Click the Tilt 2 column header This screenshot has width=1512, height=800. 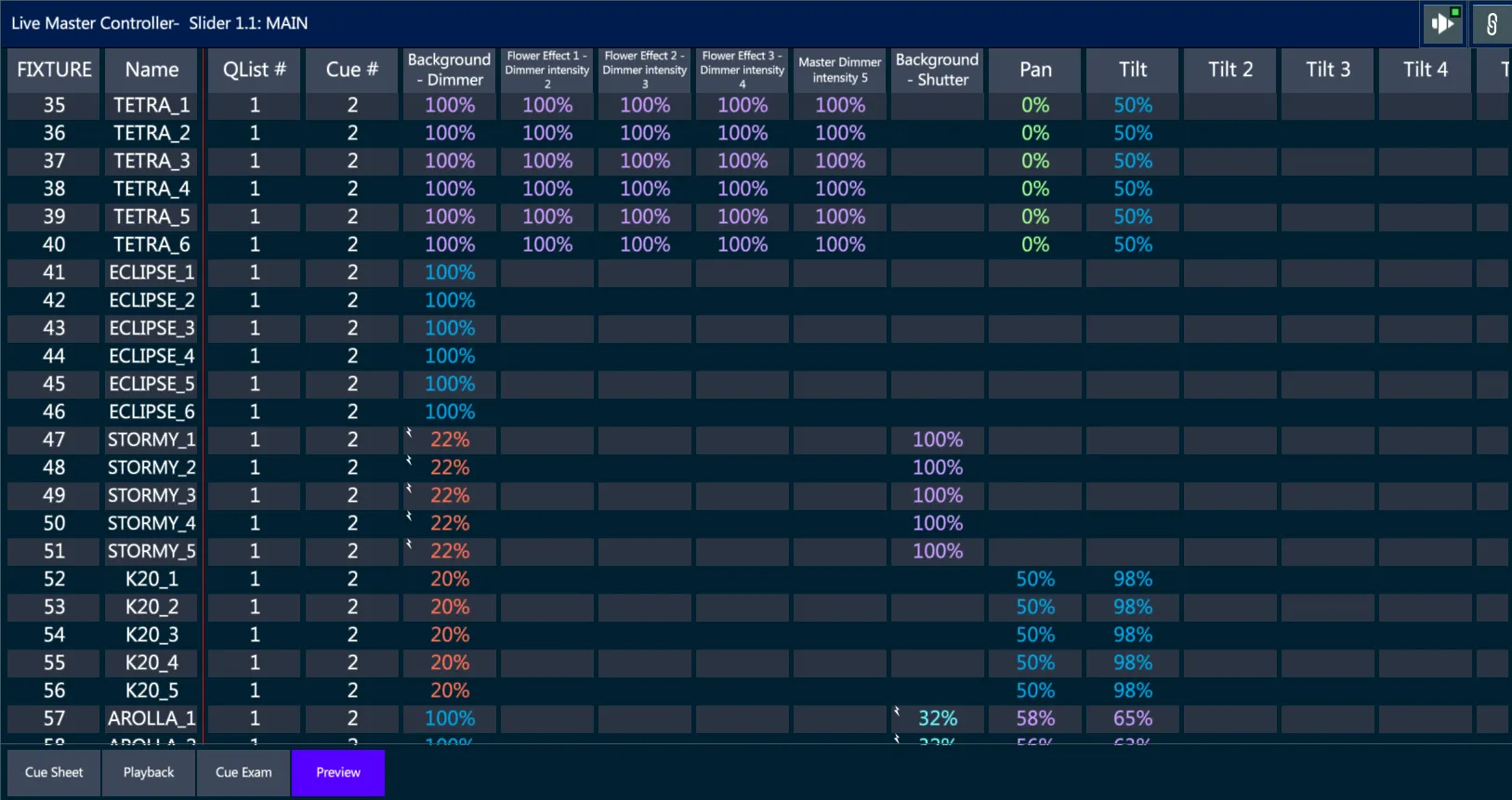coord(1230,70)
